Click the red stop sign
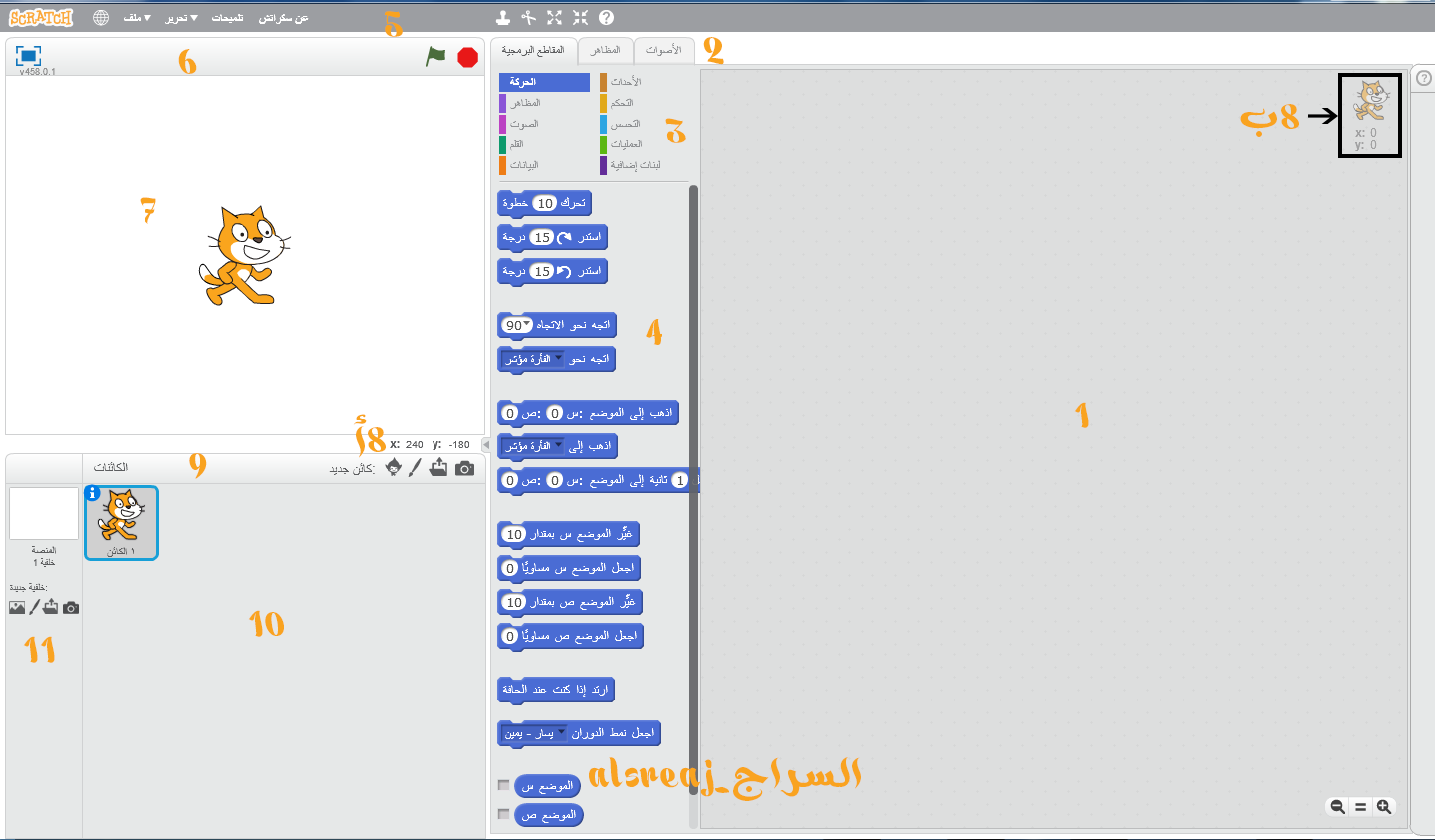The height and width of the screenshot is (840, 1447). pos(467,57)
